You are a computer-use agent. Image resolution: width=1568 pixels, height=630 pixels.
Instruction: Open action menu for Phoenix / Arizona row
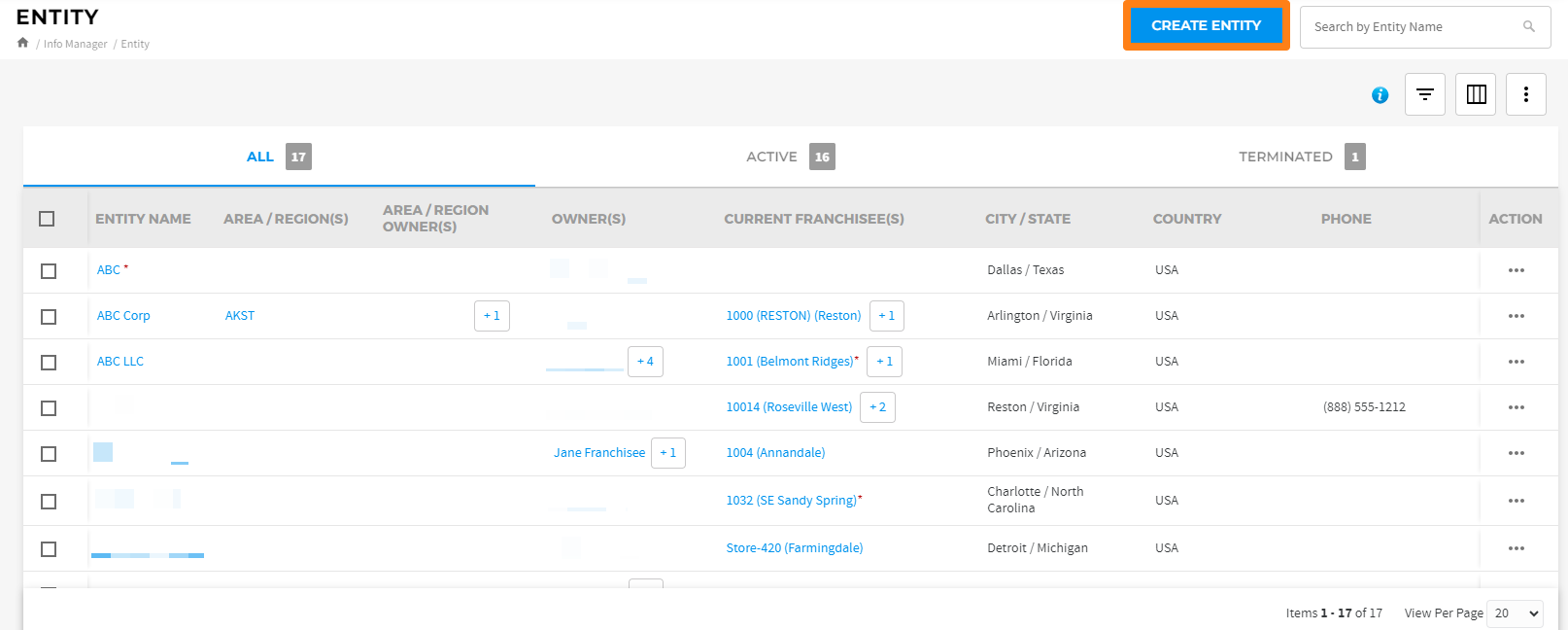point(1516,453)
